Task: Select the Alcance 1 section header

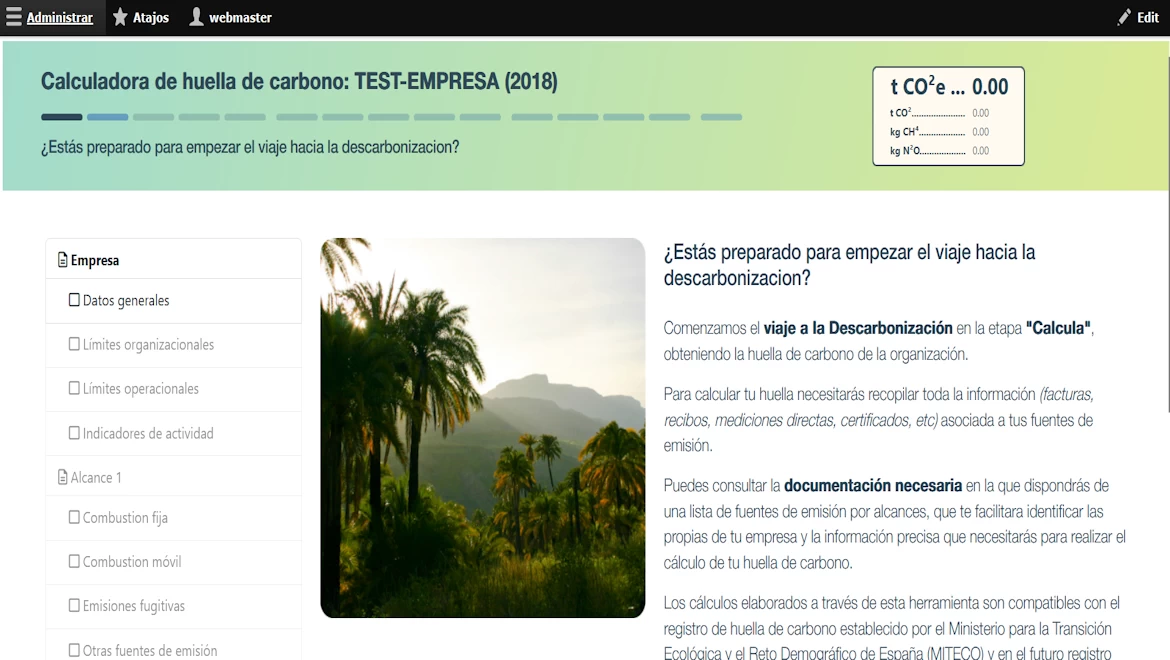Action: tap(173, 477)
